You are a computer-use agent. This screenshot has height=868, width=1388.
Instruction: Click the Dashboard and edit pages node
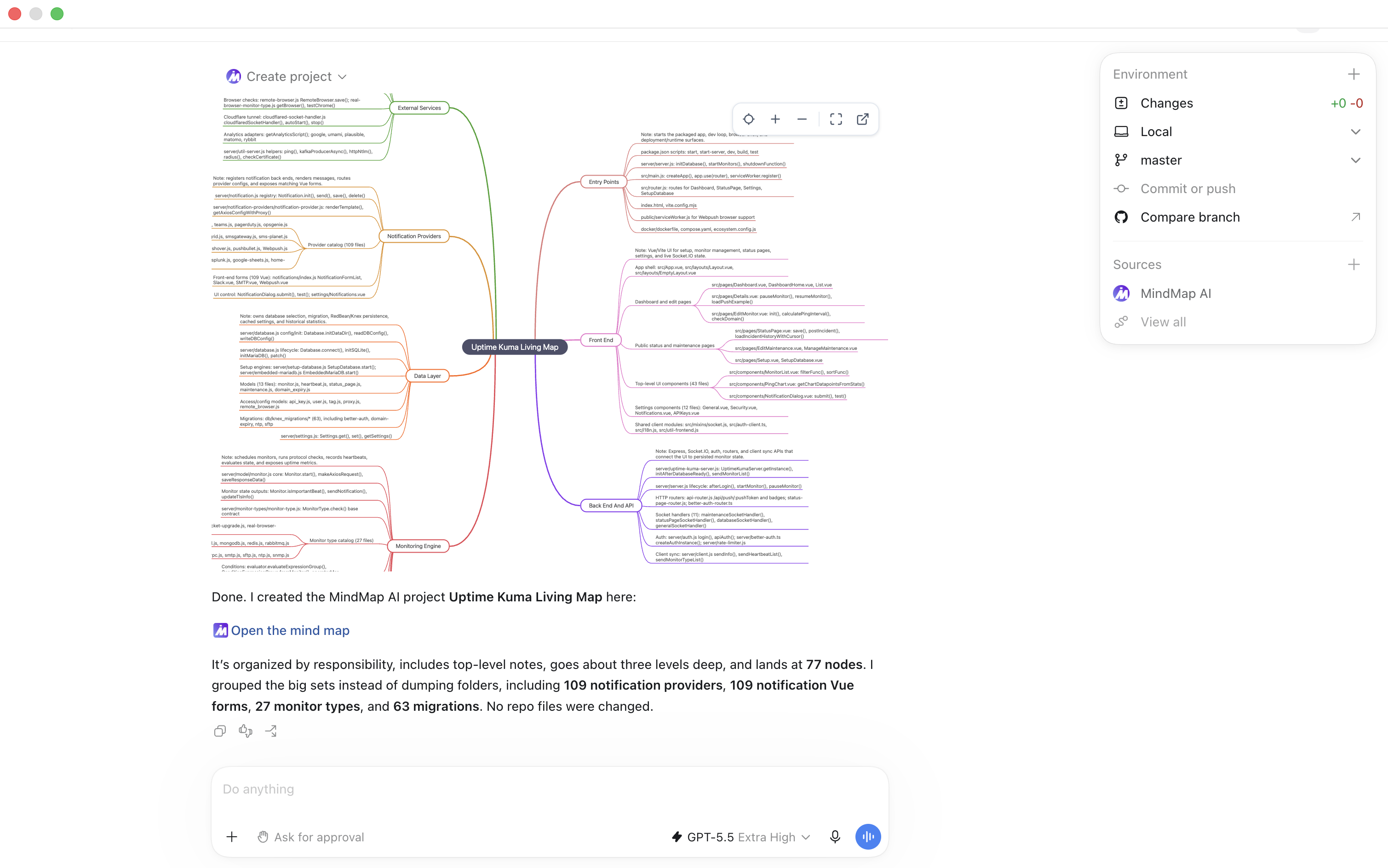click(663, 302)
